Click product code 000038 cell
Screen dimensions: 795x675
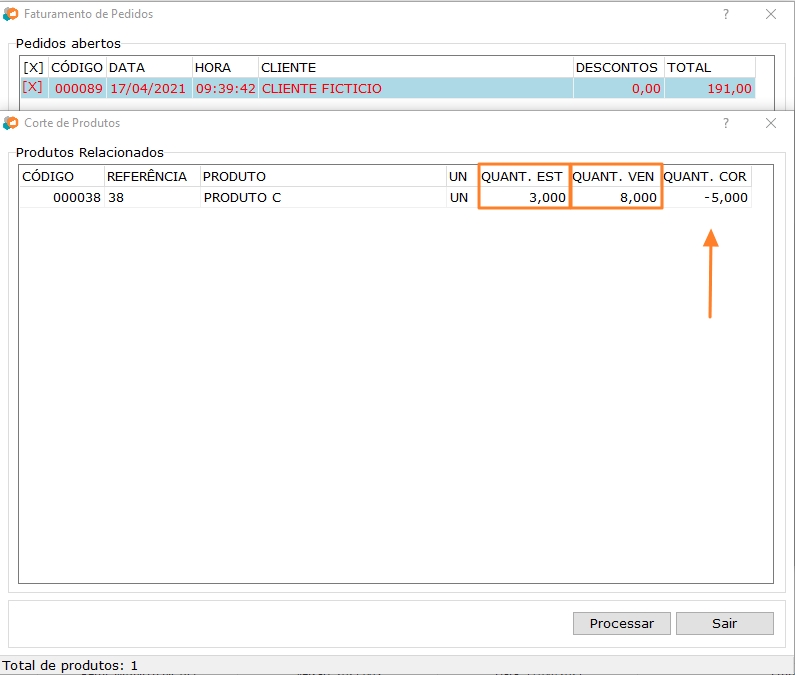pos(76,198)
